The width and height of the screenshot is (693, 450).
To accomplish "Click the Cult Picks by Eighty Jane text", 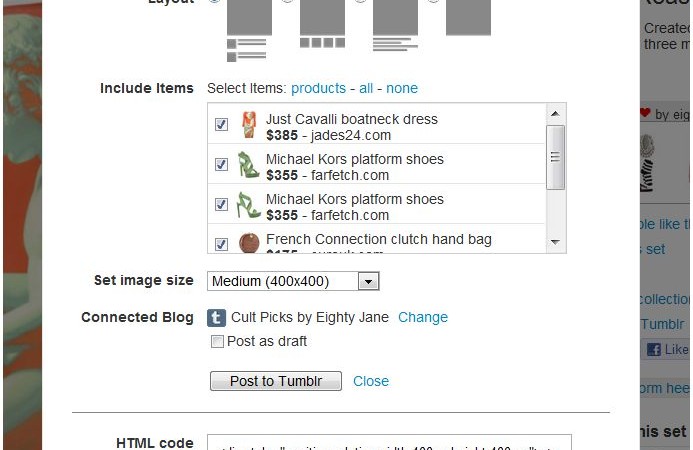I will point(310,317).
